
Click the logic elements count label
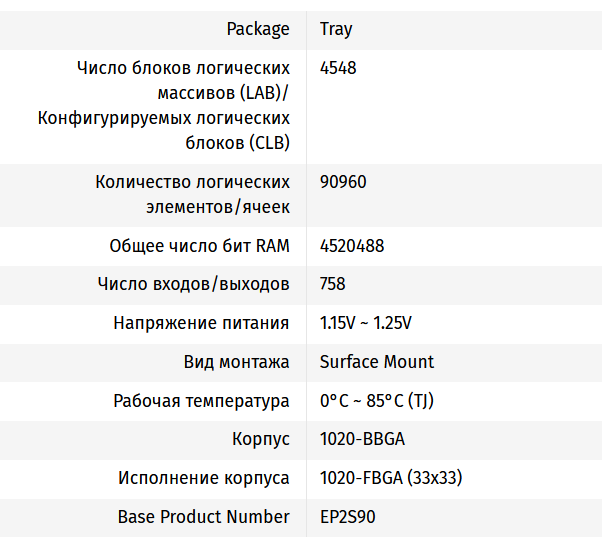pyautogui.click(x=192, y=194)
